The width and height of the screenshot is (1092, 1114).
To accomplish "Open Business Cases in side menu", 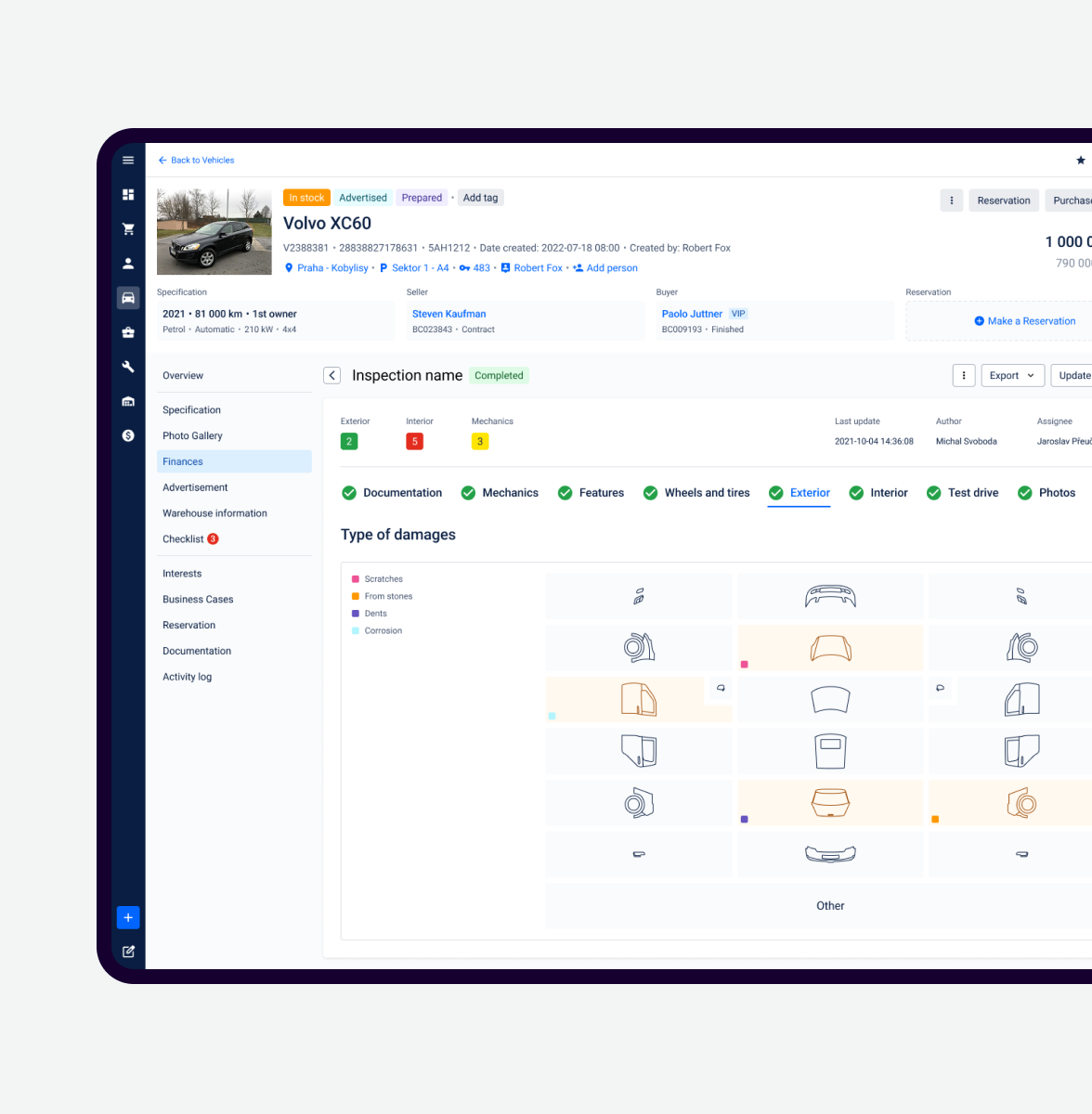I will point(234,600).
